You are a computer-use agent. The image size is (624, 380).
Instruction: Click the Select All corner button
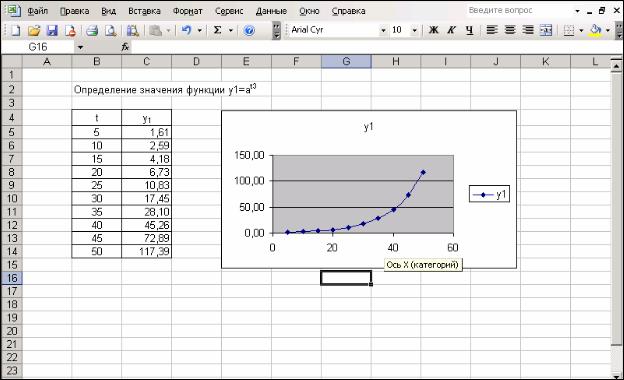12,62
